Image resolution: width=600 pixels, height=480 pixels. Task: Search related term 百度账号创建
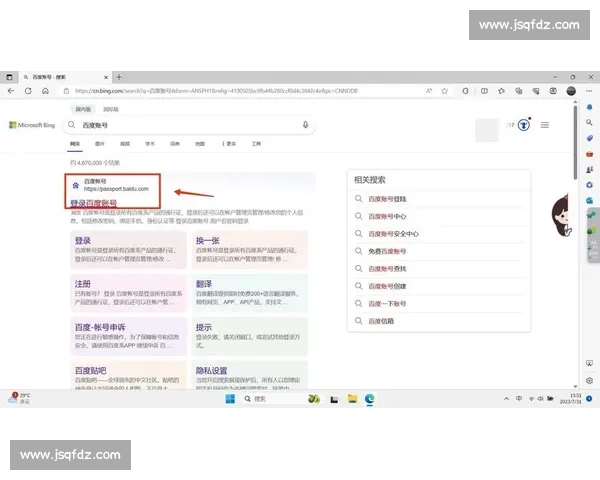point(387,286)
